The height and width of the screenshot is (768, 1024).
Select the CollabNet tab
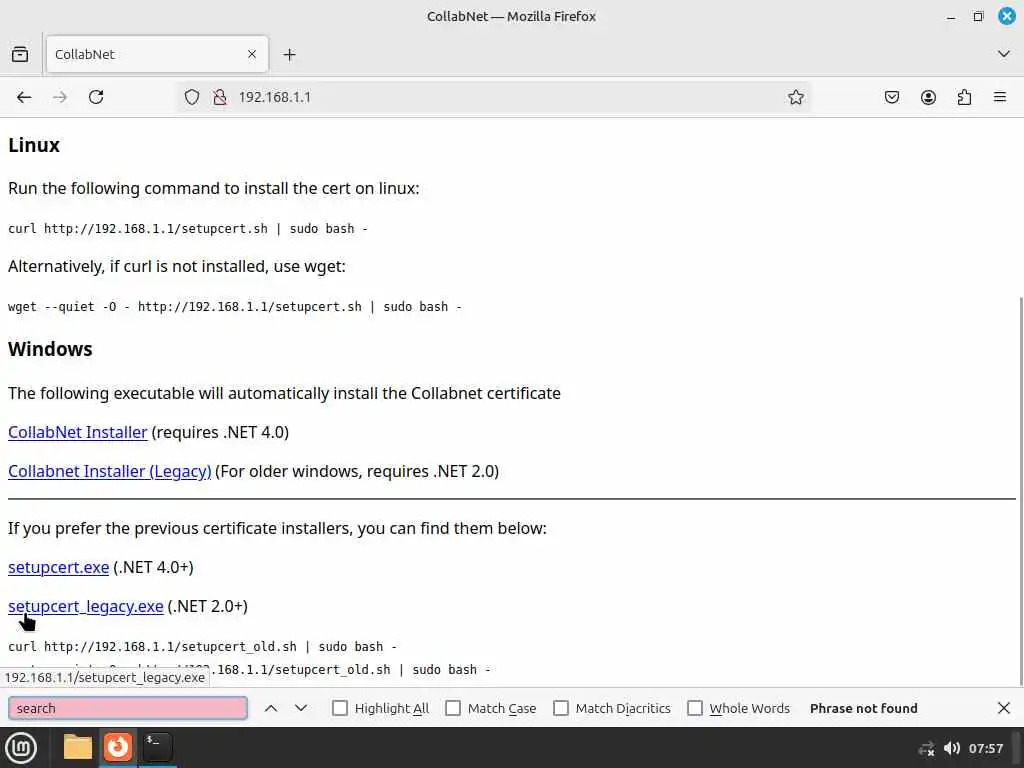(157, 54)
